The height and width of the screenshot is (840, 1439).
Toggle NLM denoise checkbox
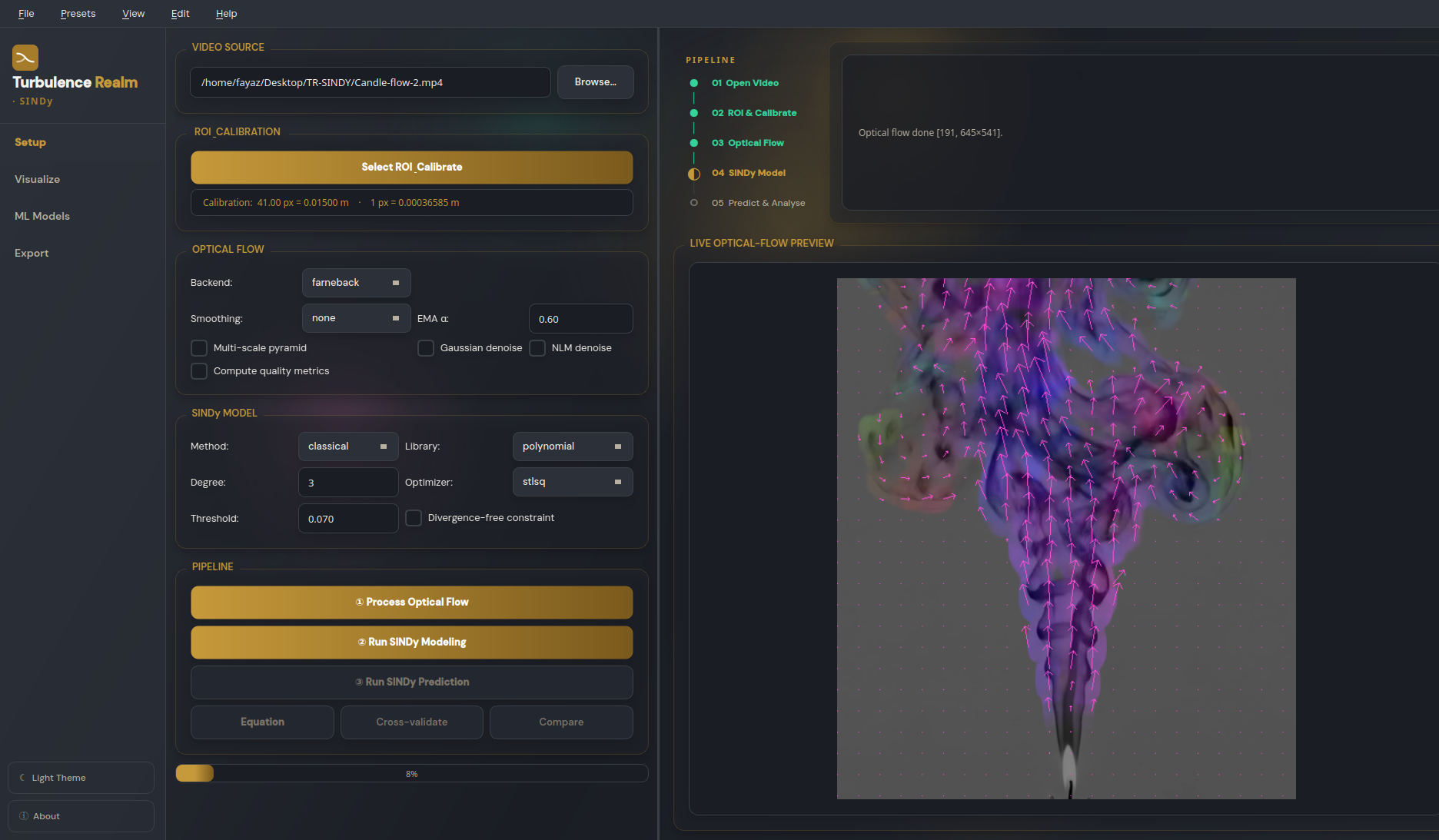tap(537, 348)
